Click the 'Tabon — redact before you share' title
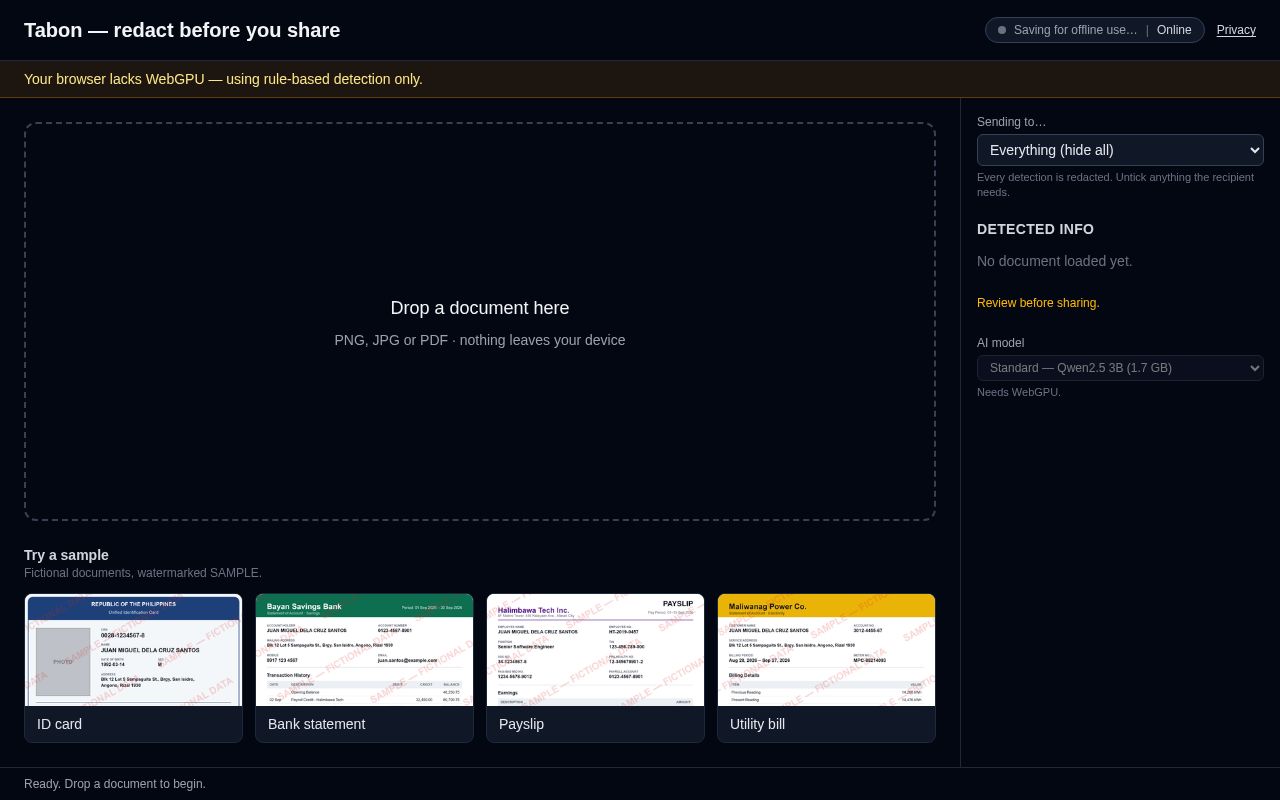Screen dimensions: 1280x800 pos(182,30)
